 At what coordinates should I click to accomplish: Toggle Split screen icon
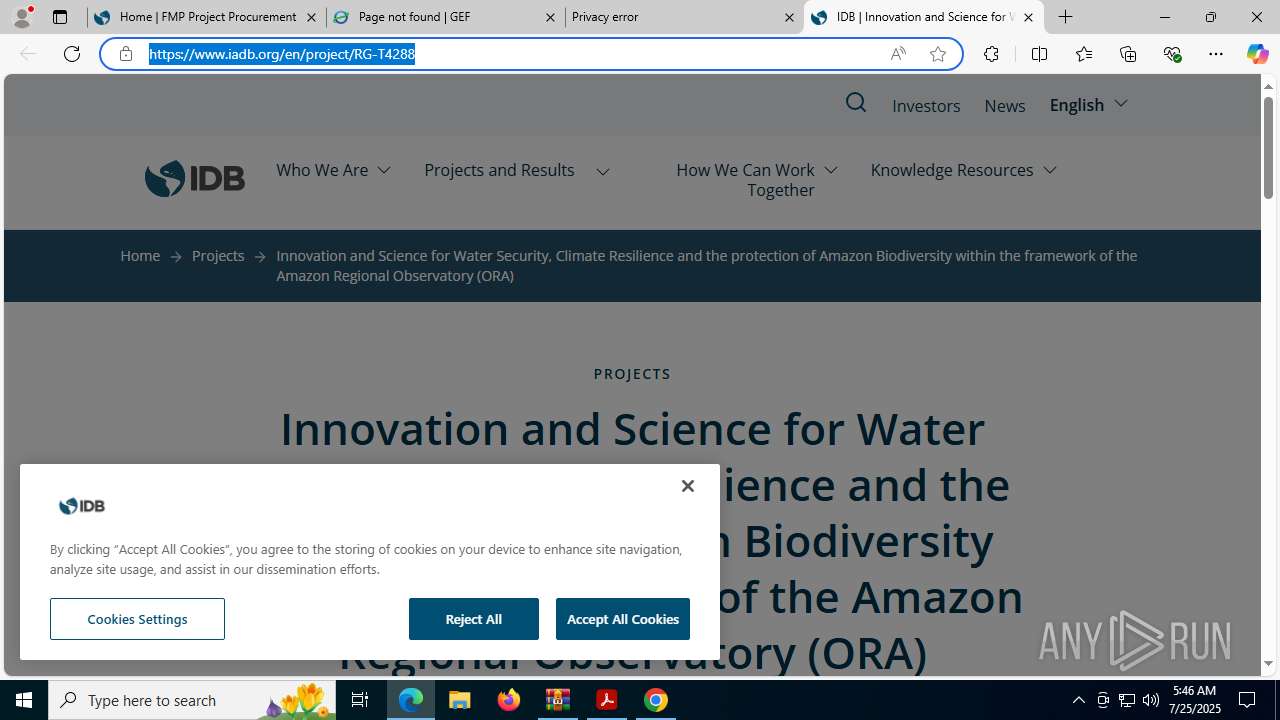pos(1039,54)
